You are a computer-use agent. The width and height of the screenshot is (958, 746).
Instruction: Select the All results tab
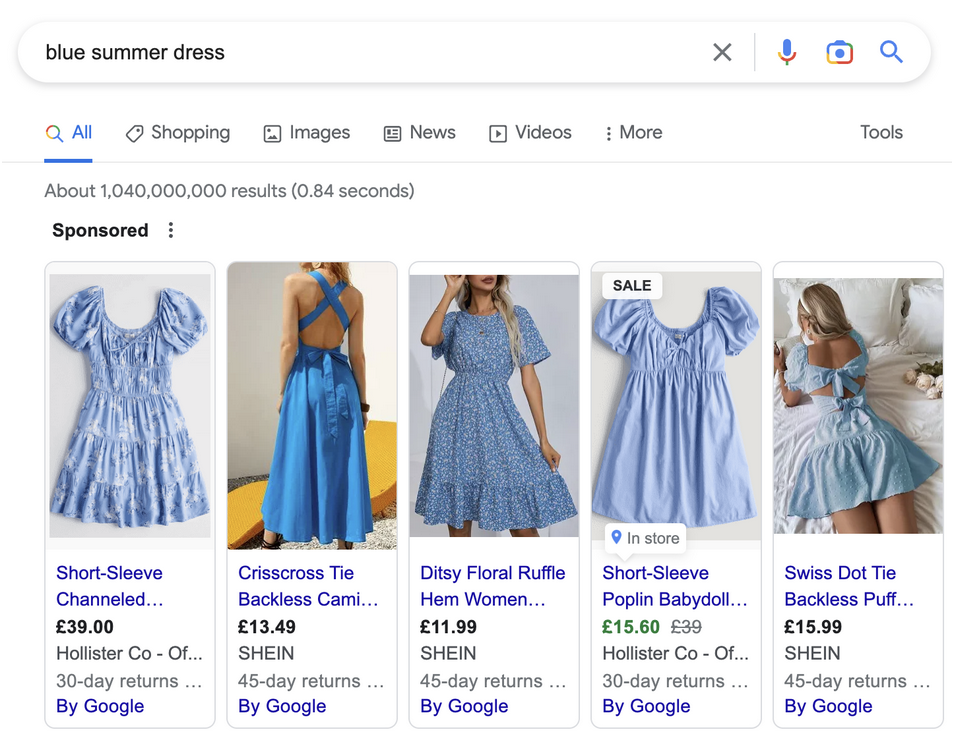68,133
